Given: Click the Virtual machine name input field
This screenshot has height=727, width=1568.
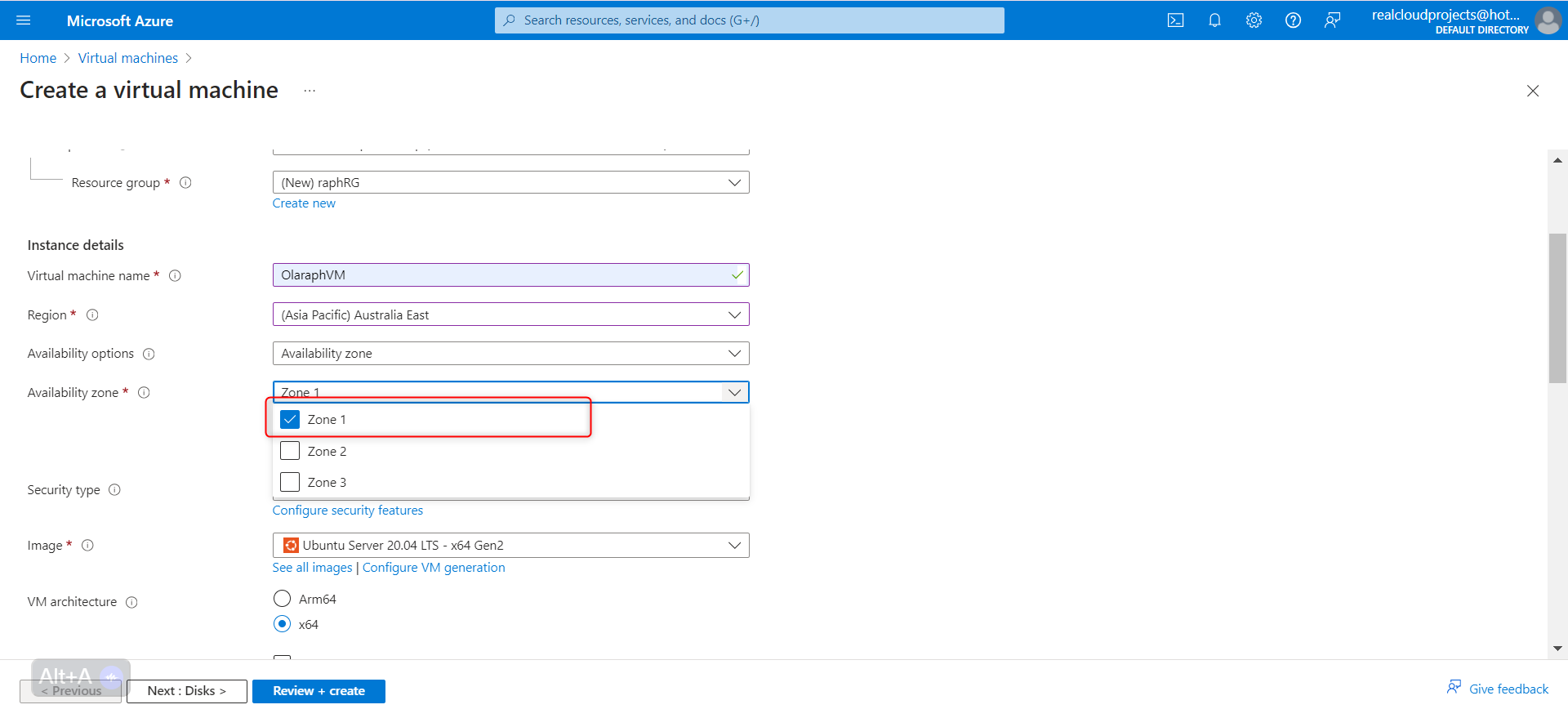Looking at the screenshot, I should tap(511, 275).
